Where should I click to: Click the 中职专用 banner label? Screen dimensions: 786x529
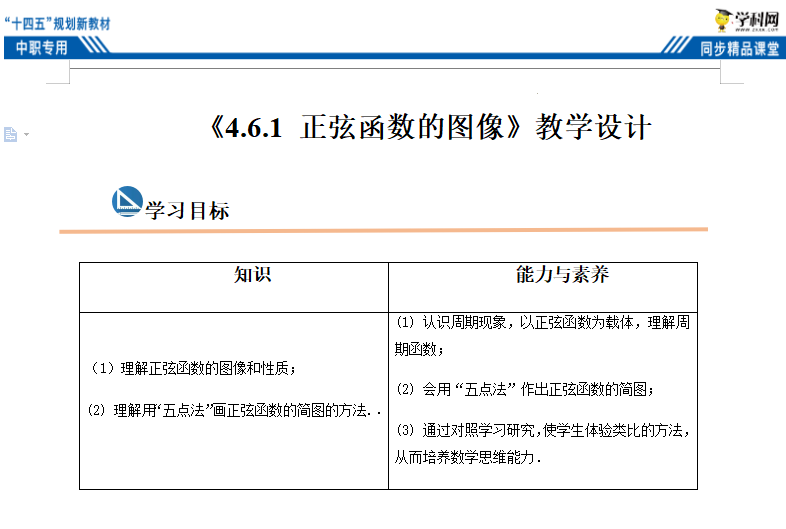(x=42, y=48)
